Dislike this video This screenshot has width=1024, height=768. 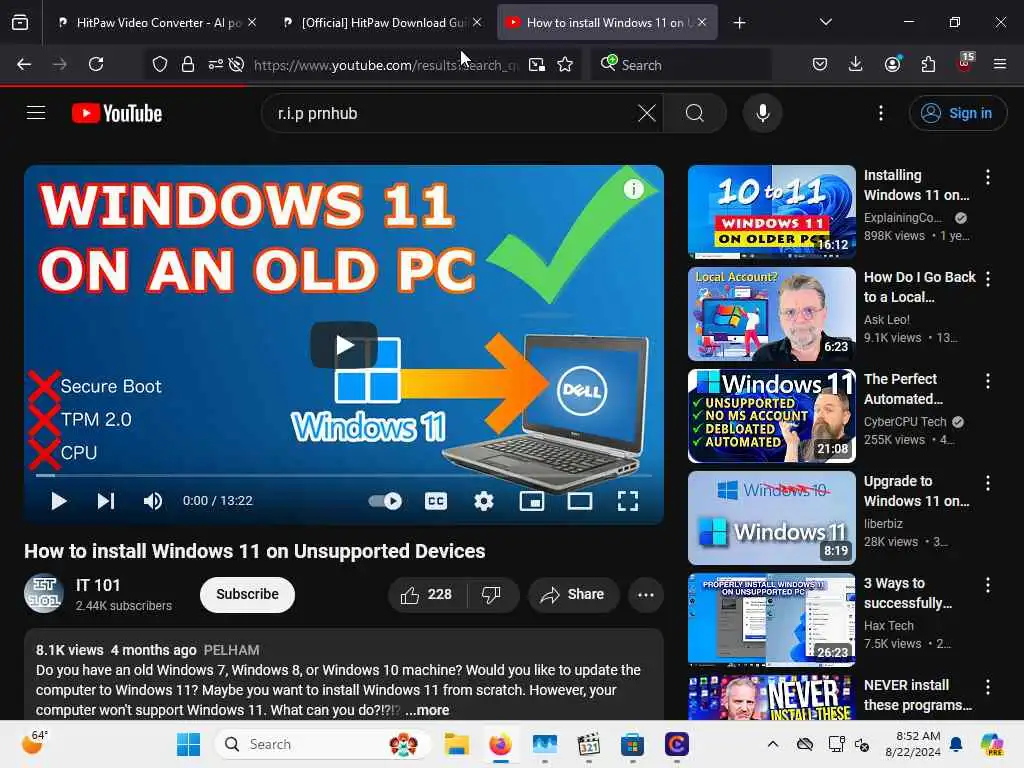coord(491,594)
